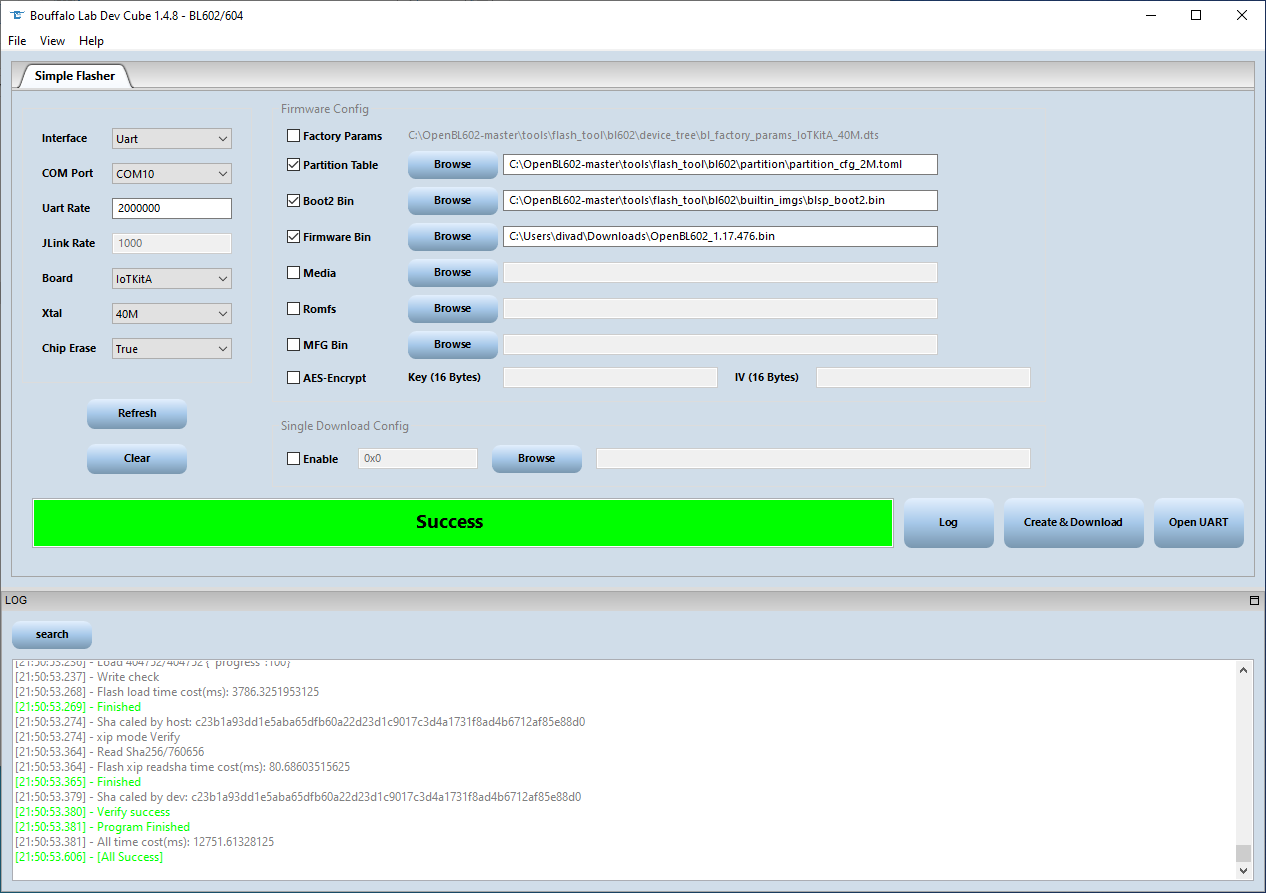
Task: Uncheck the Boot2 Bin checkbox
Action: point(293,201)
